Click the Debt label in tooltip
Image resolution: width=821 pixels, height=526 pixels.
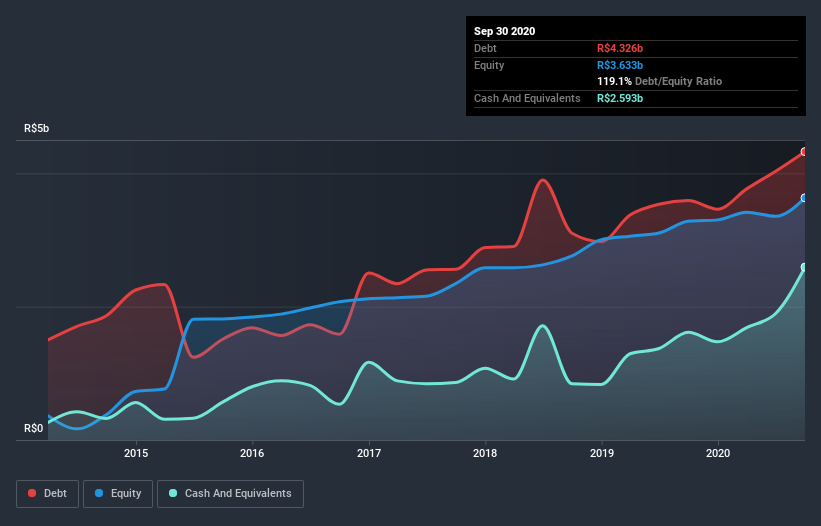click(485, 48)
